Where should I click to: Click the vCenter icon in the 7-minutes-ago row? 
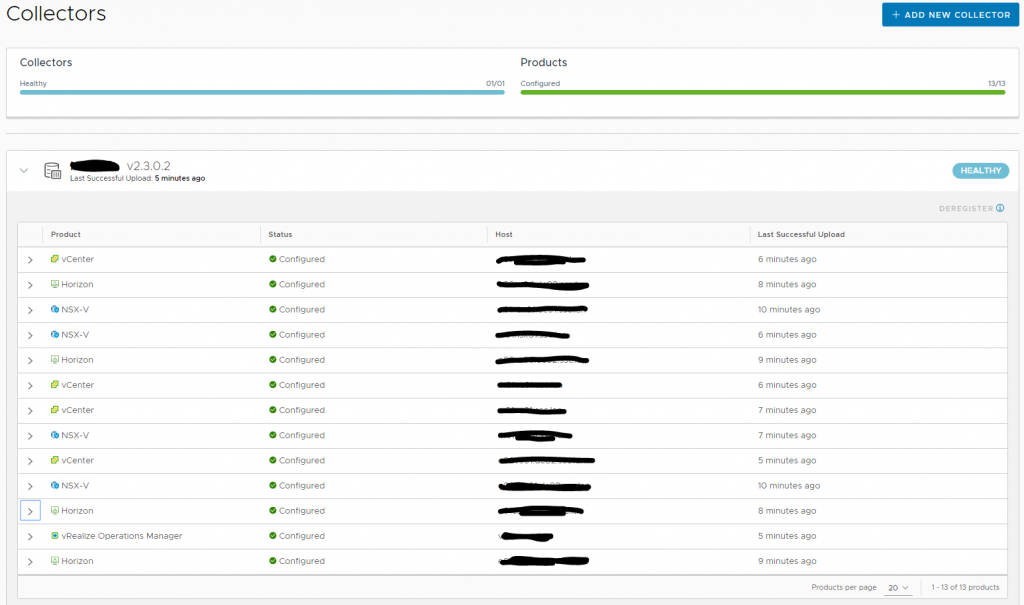(x=55, y=410)
